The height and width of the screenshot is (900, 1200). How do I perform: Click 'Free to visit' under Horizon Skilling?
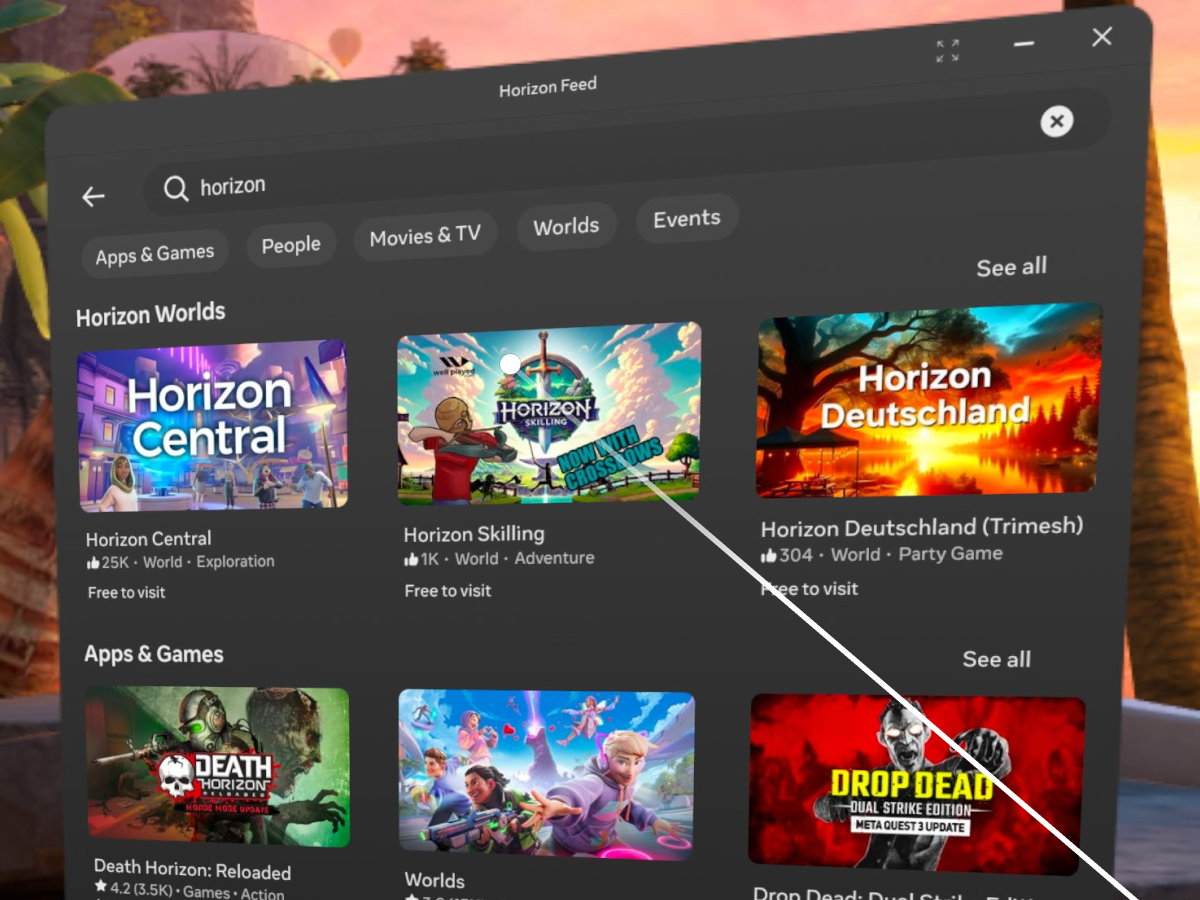click(x=448, y=591)
